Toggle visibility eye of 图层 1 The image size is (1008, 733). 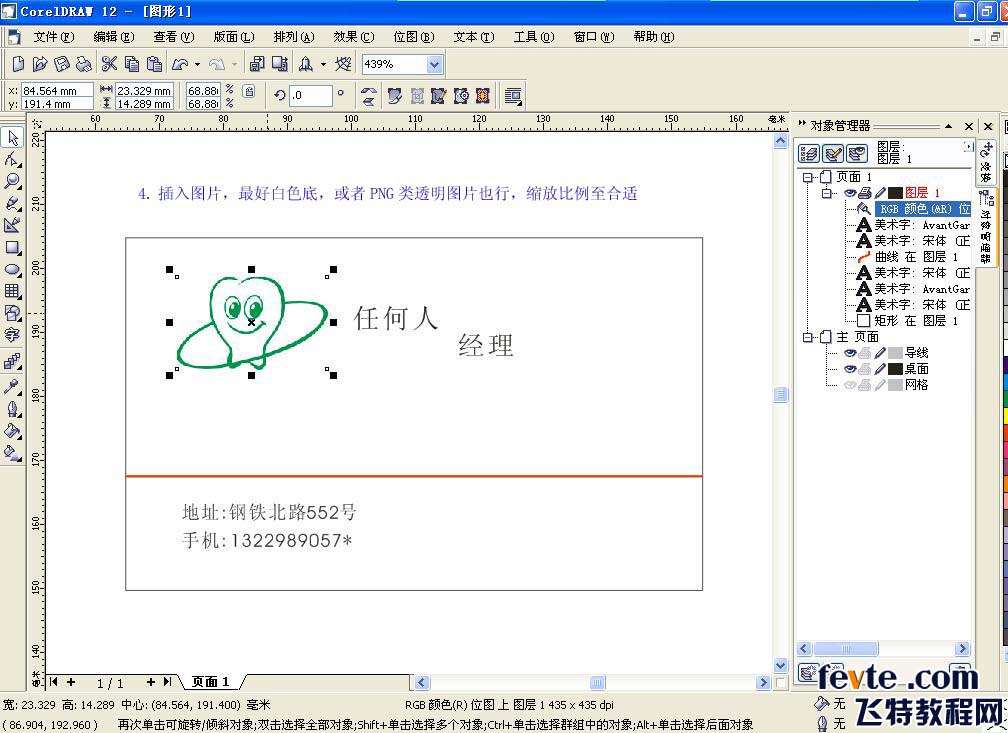(x=850, y=193)
